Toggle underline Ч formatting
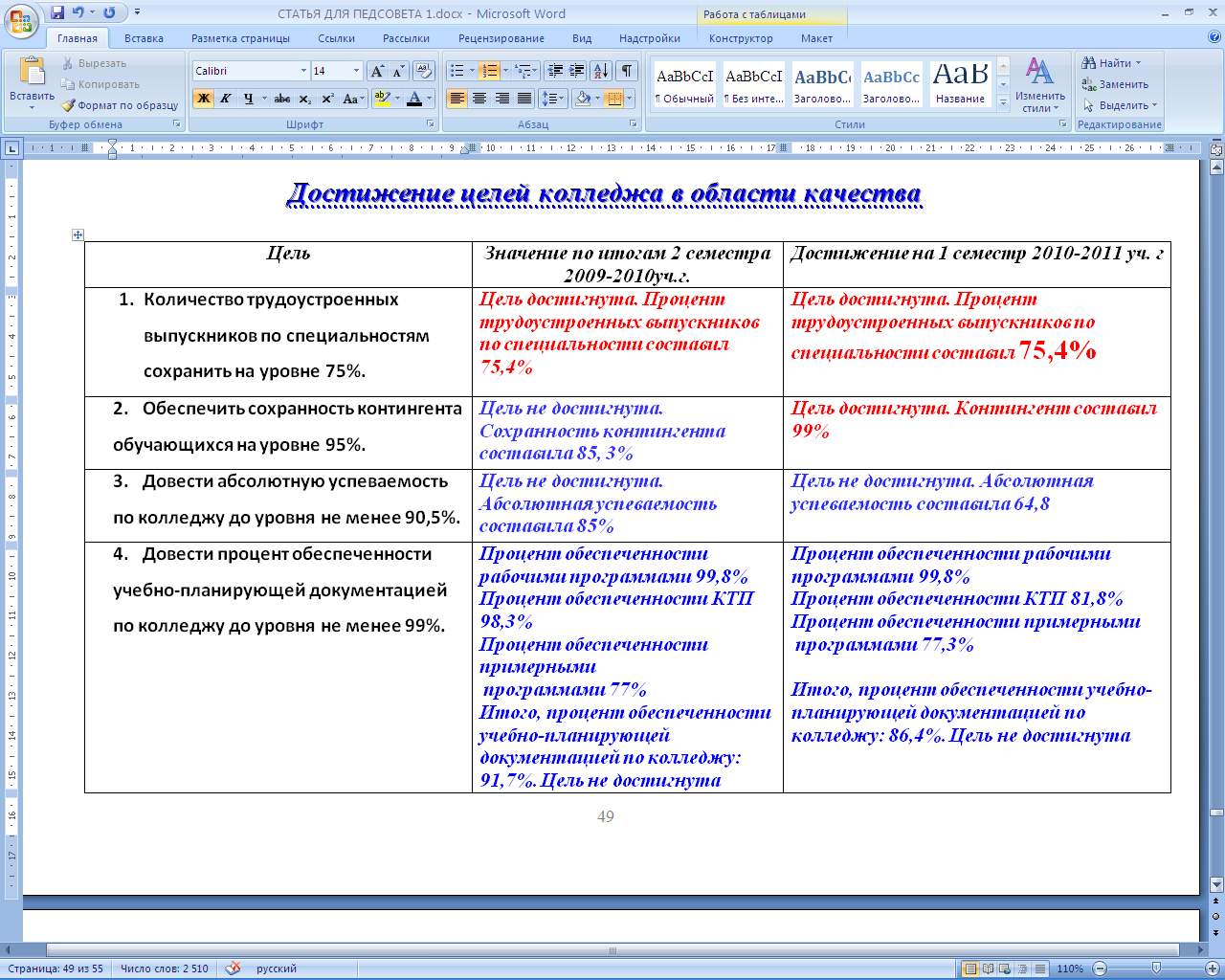Screen dimensions: 1225x980 pos(249,99)
